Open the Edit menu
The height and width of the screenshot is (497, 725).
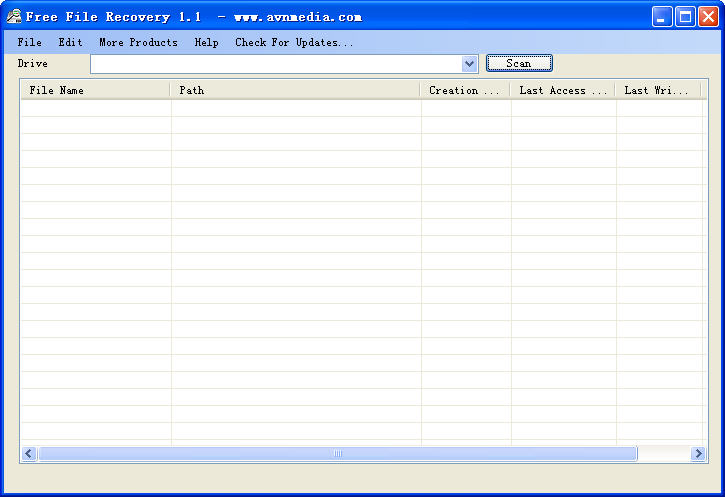click(x=70, y=42)
